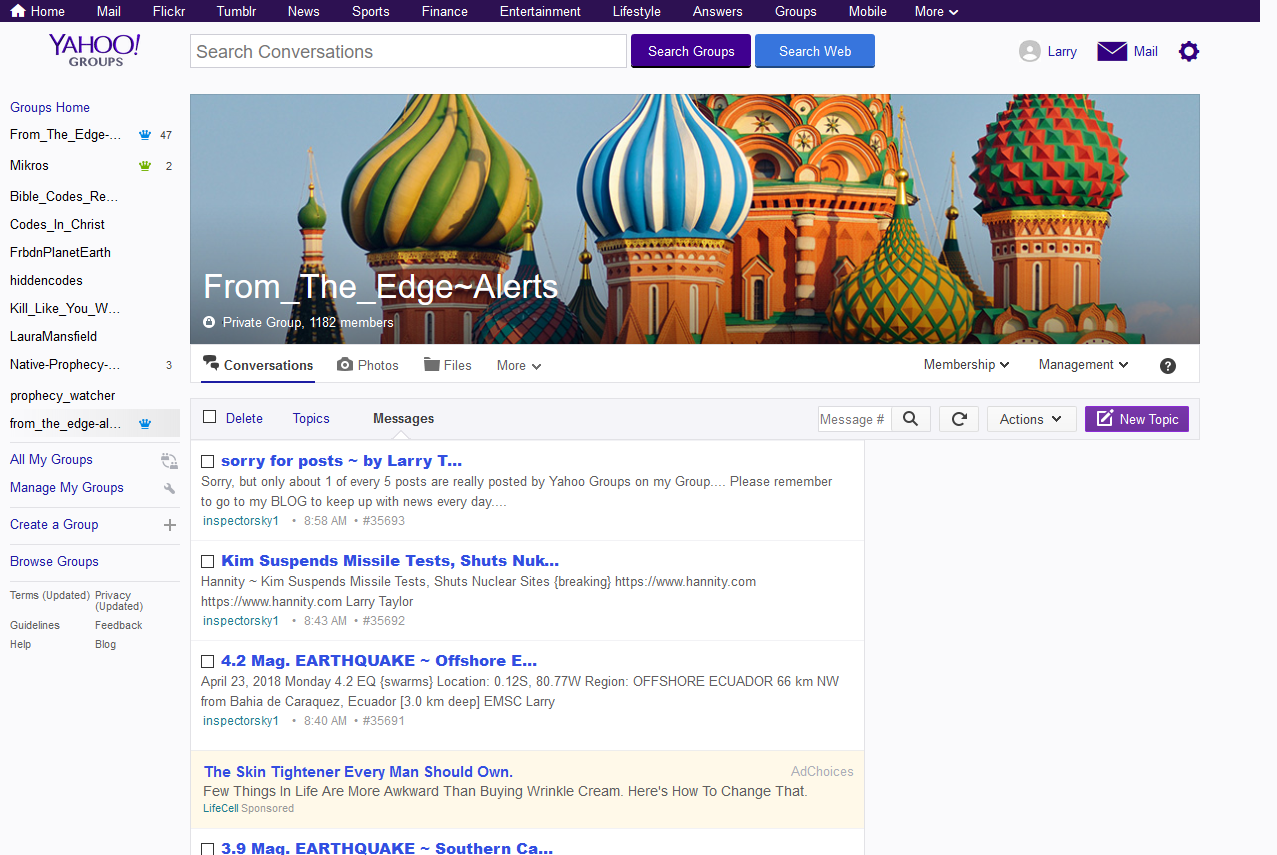Click the Search Conversations input field
Screen dimensions: 1277x855
click(x=408, y=51)
